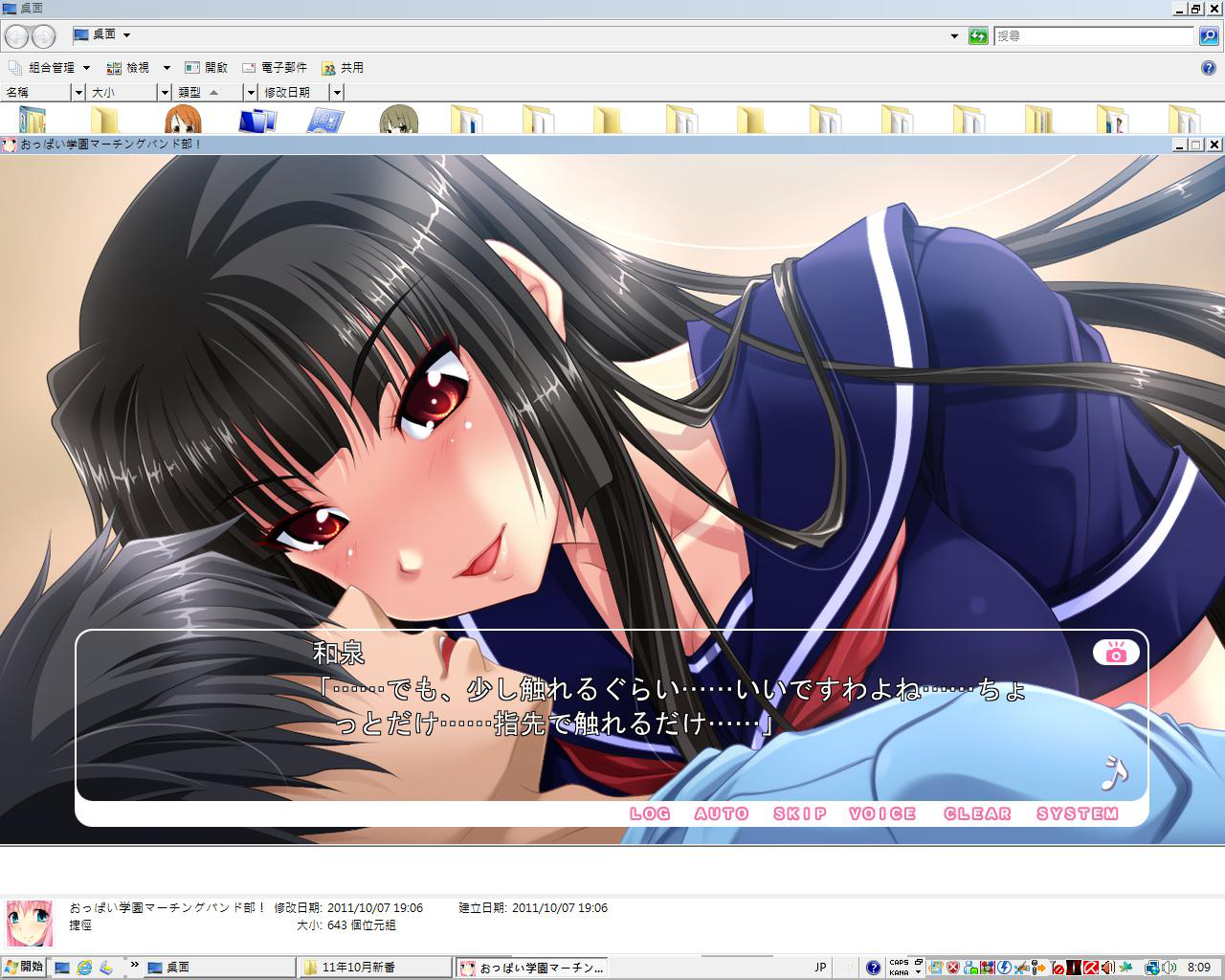Image resolution: width=1225 pixels, height=980 pixels.
Task: Click the red no-entry sign tray icon
Action: [1058, 968]
